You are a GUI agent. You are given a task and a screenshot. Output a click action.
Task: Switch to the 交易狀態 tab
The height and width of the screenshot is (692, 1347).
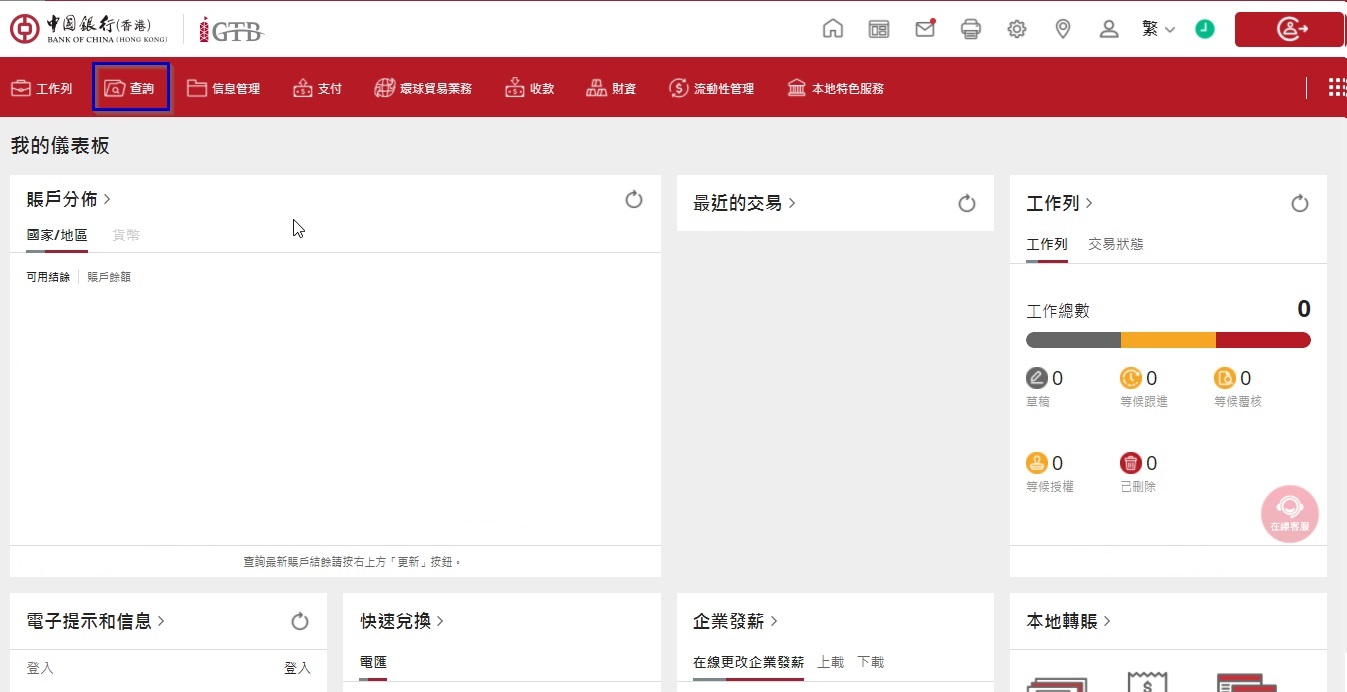(x=1115, y=244)
